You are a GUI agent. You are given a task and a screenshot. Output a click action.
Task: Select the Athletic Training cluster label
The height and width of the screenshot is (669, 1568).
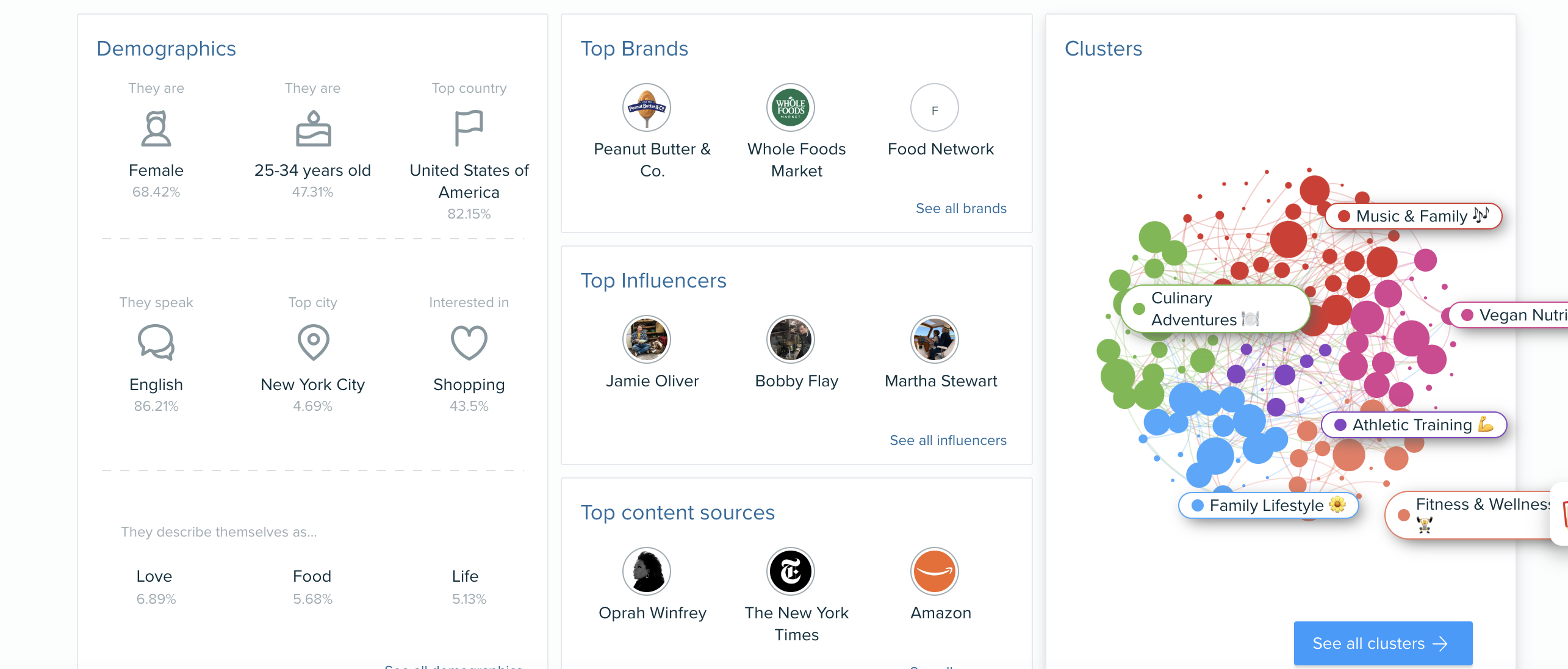click(1413, 425)
